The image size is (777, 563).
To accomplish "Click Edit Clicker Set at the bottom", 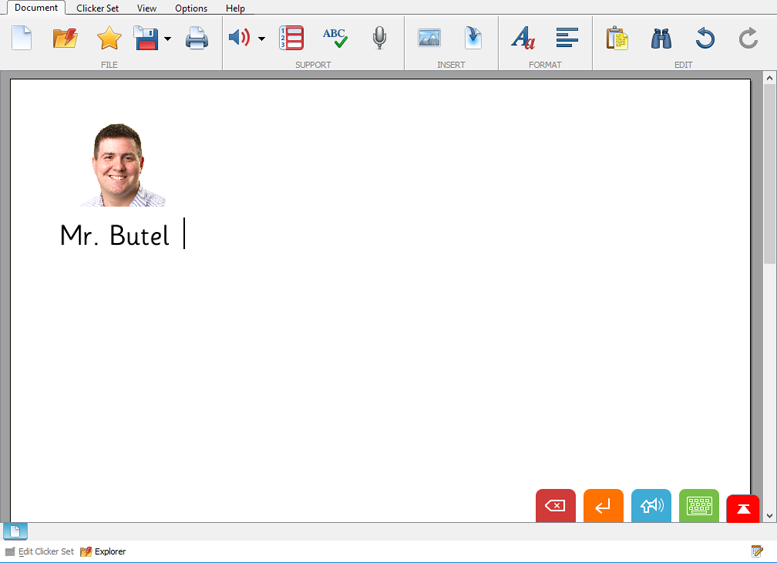I will point(40,551).
